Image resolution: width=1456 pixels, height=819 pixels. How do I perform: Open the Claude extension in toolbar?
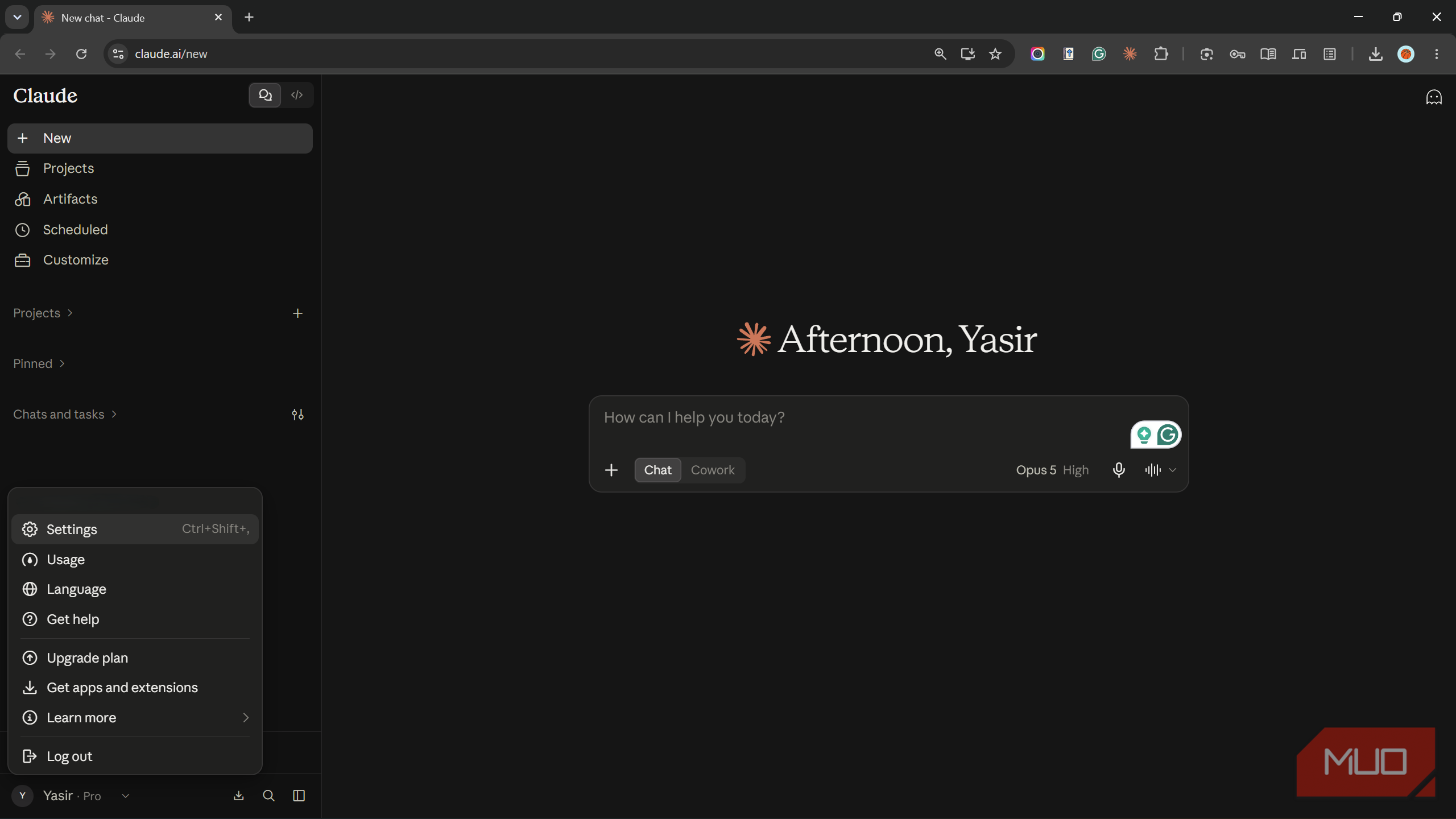click(1130, 54)
